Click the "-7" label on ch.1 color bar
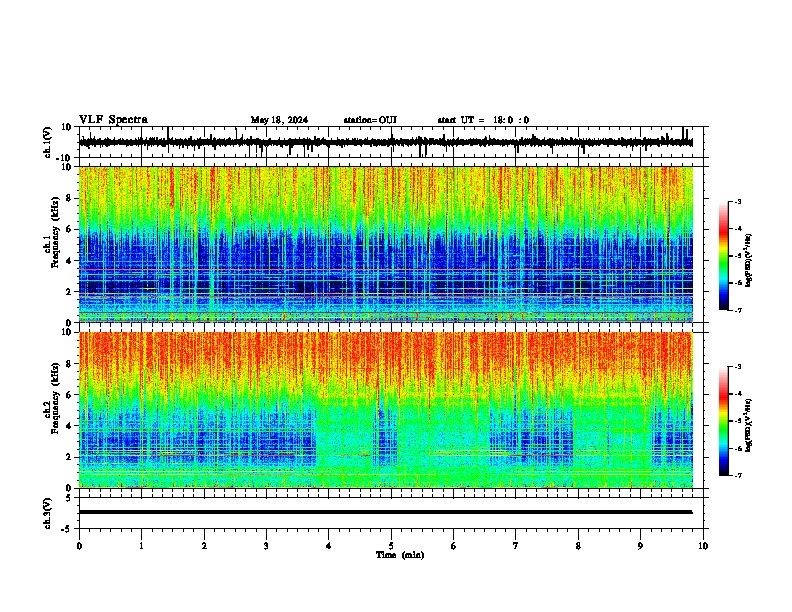The height and width of the screenshot is (612, 792). pyautogui.click(x=738, y=311)
